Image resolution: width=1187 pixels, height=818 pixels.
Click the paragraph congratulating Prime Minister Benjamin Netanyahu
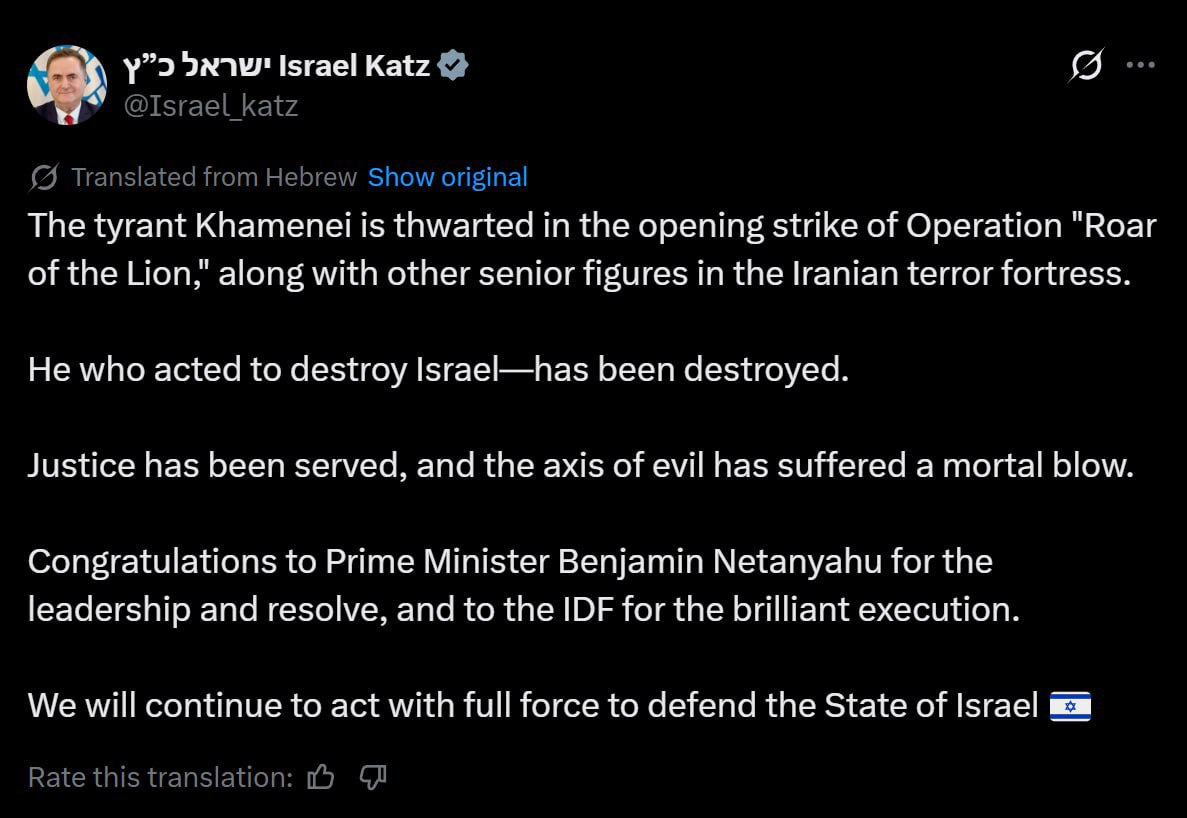[523, 586]
